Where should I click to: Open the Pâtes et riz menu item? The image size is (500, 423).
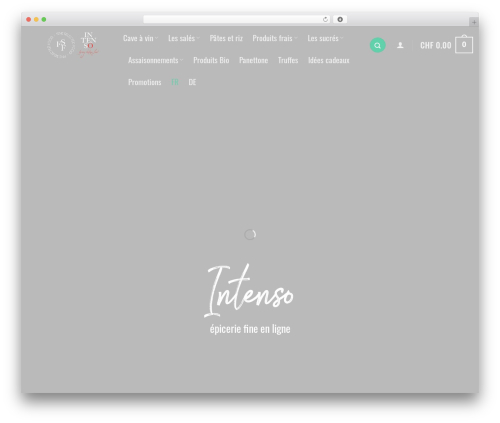[x=226, y=38]
